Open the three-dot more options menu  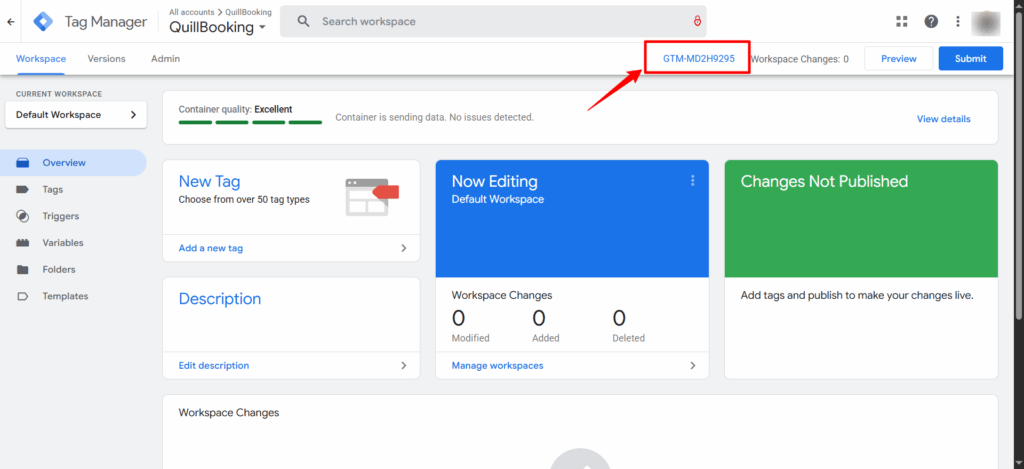[958, 21]
